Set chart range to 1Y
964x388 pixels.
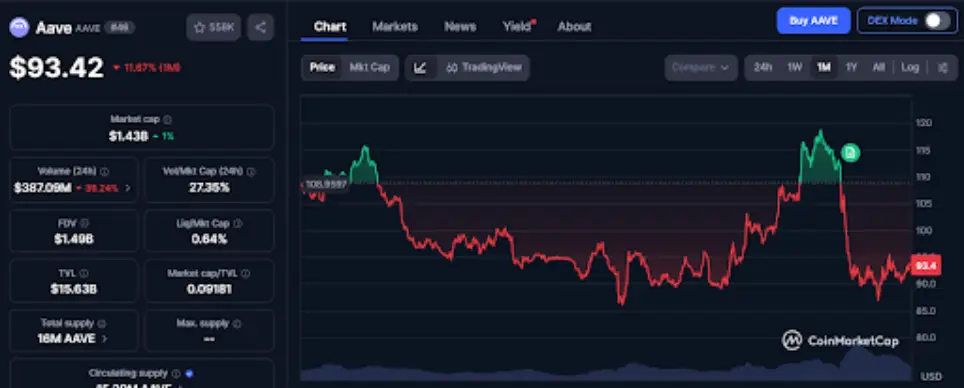(x=851, y=68)
